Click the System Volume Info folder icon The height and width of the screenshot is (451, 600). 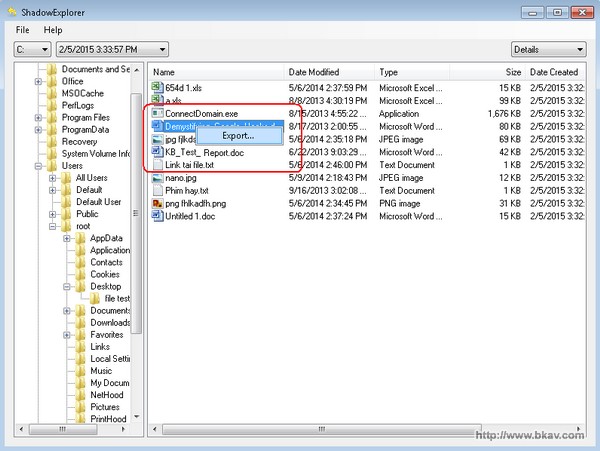tap(52, 154)
